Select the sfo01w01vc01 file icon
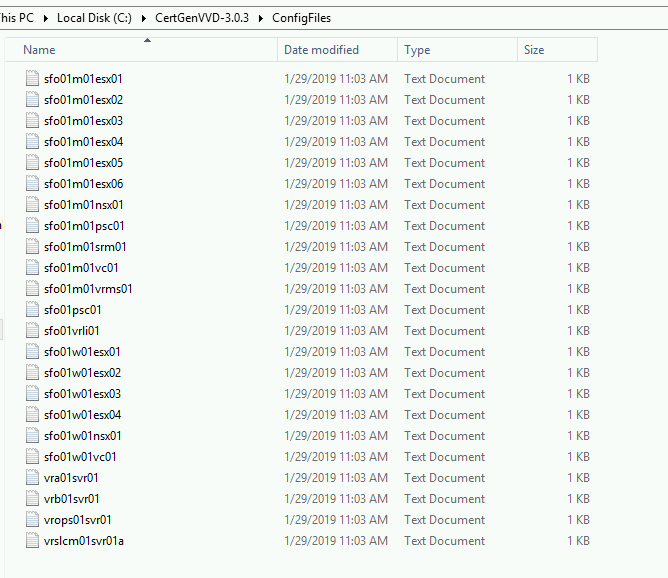Image resolution: width=668 pixels, height=578 pixels. (33, 457)
